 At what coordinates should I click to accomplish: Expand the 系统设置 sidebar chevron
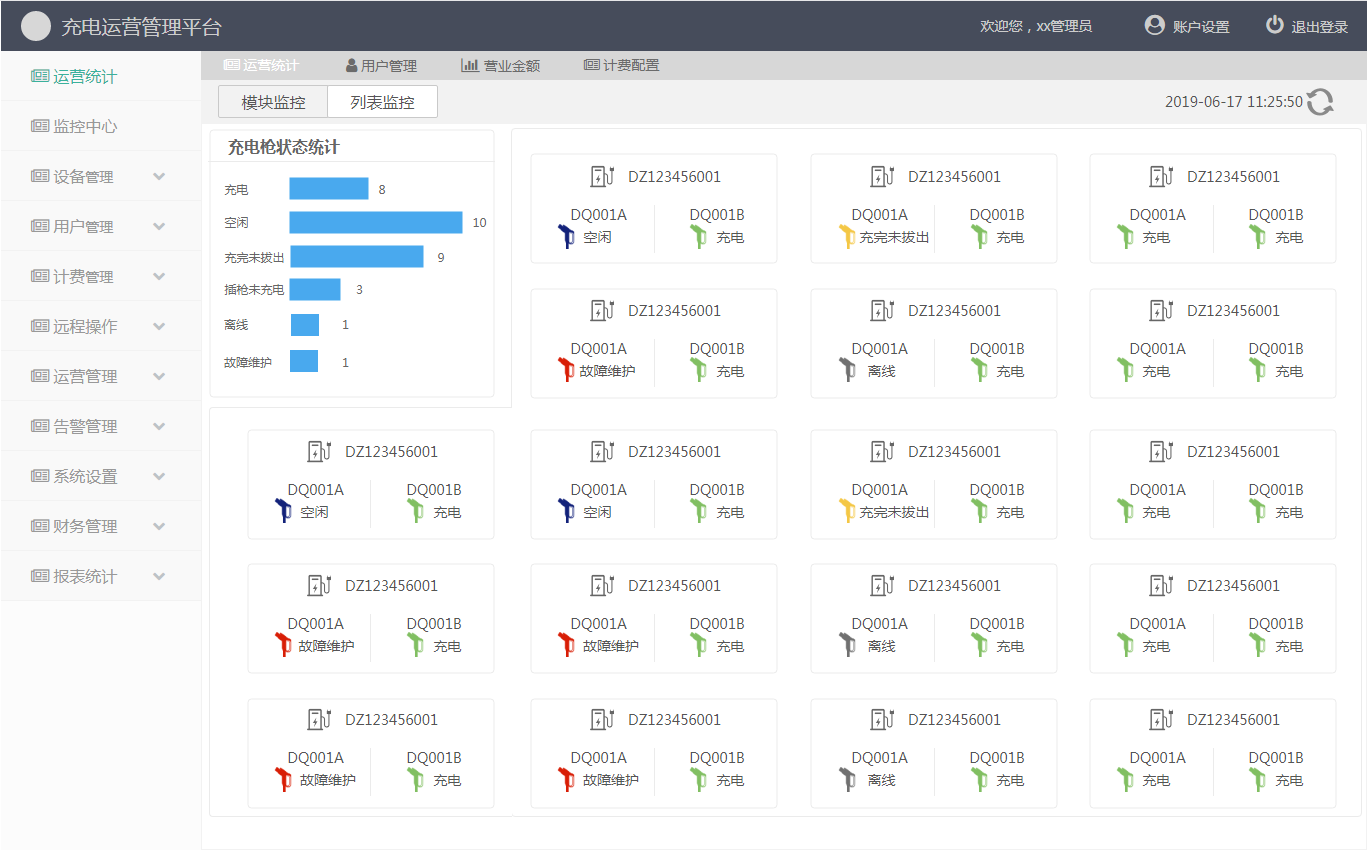click(159, 476)
